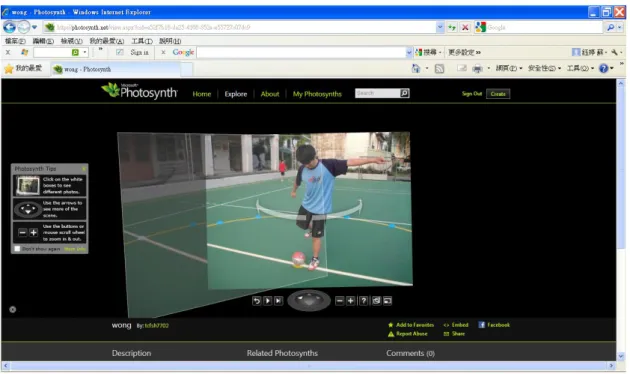This screenshot has height=374, width=630.
Task: Click the Report Abuse link
Action: pos(408,333)
